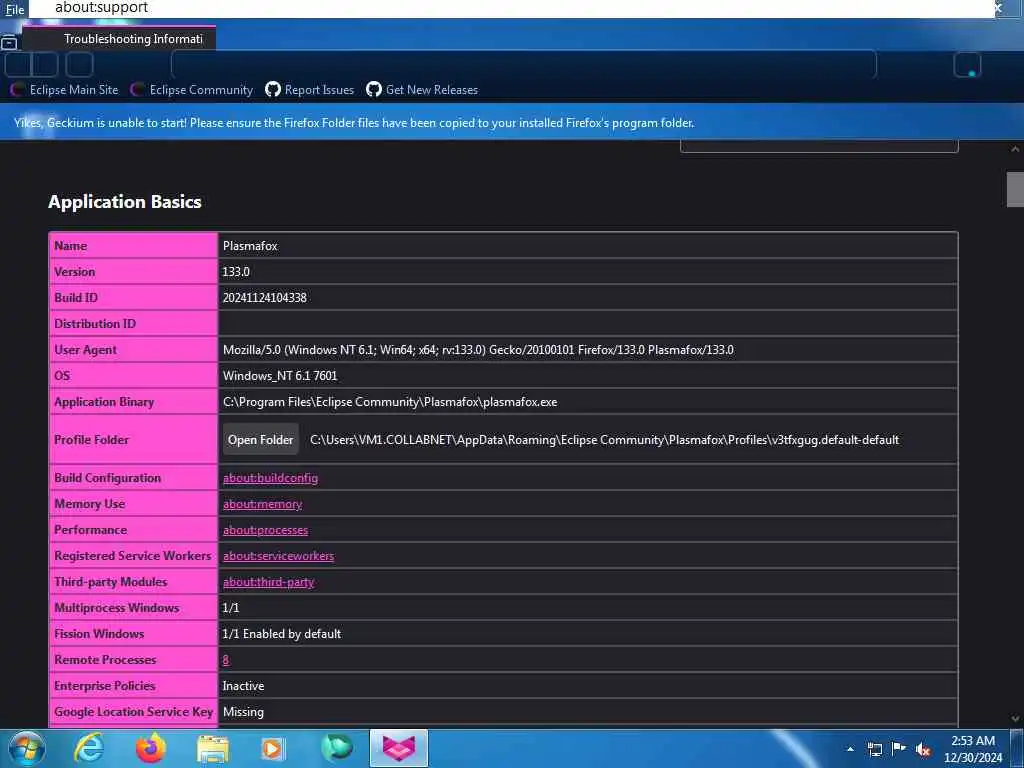This screenshot has width=1024, height=768.
Task: Follow the about:buildconfig link
Action: pyautogui.click(x=270, y=478)
